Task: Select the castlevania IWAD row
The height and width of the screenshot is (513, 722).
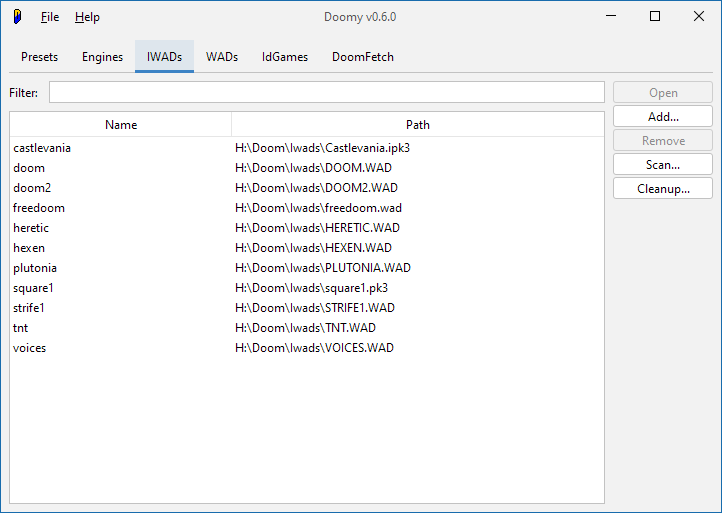Action: click(42, 148)
